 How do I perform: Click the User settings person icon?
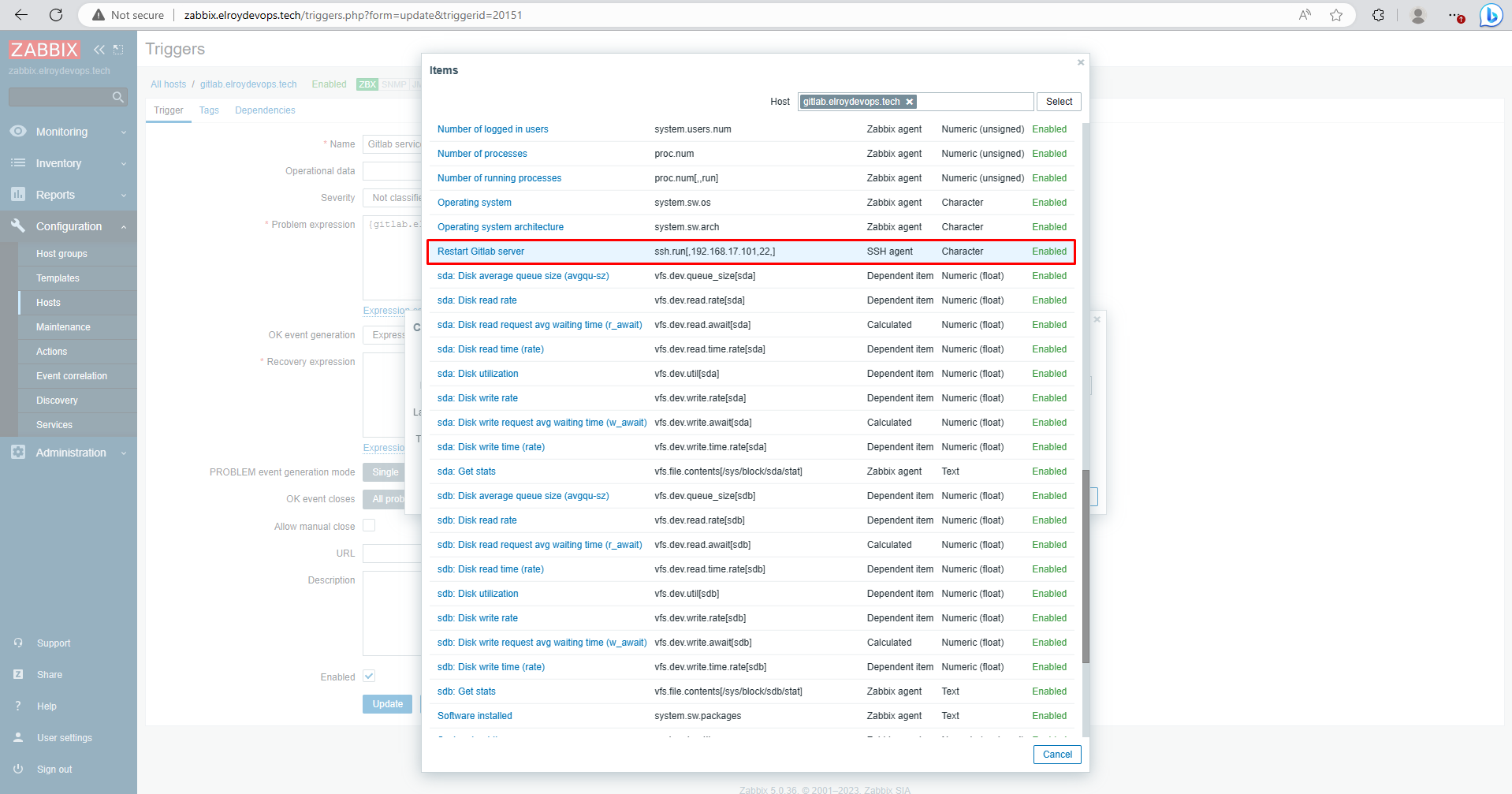click(18, 738)
